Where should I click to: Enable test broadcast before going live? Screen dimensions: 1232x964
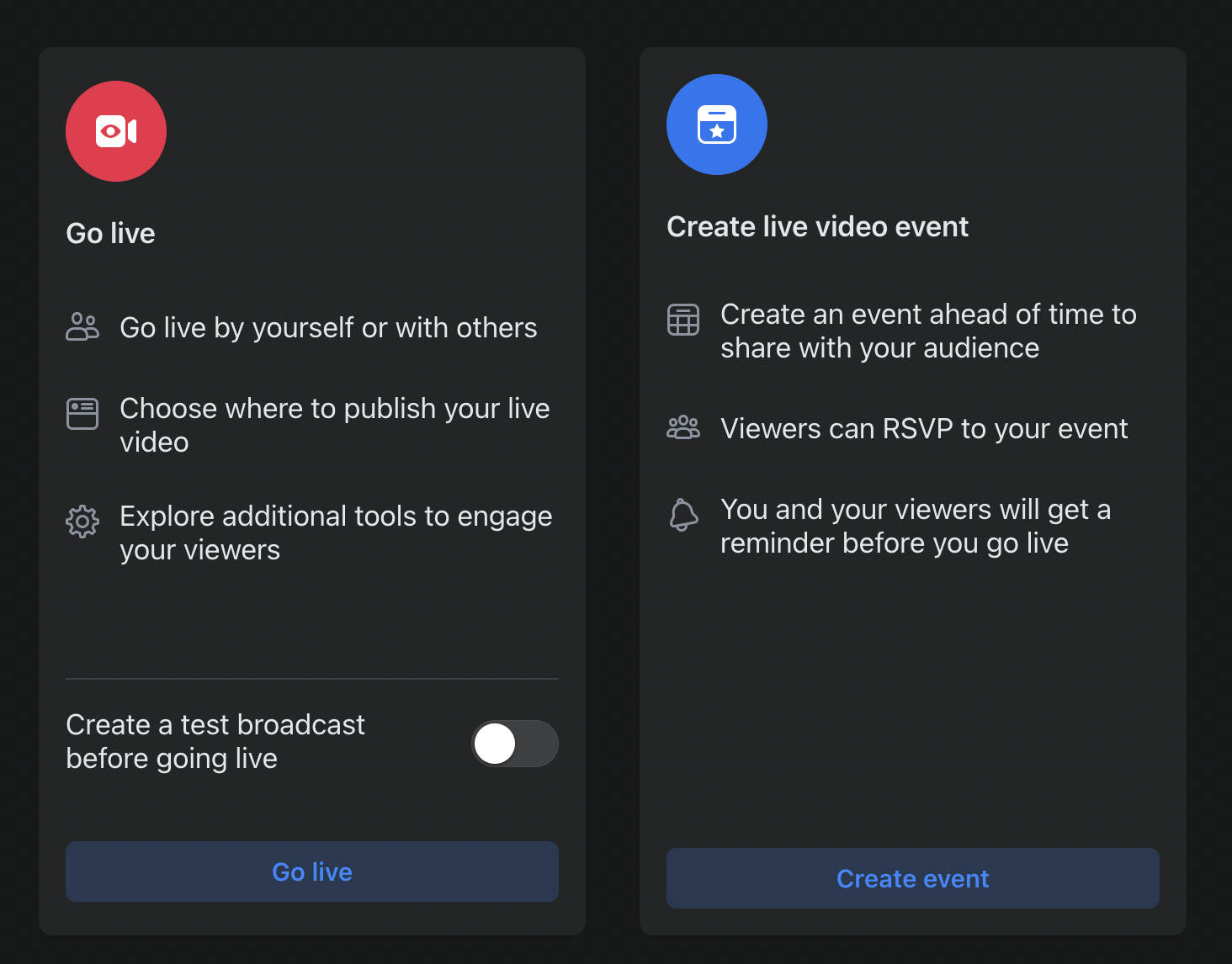pyautogui.click(x=514, y=744)
